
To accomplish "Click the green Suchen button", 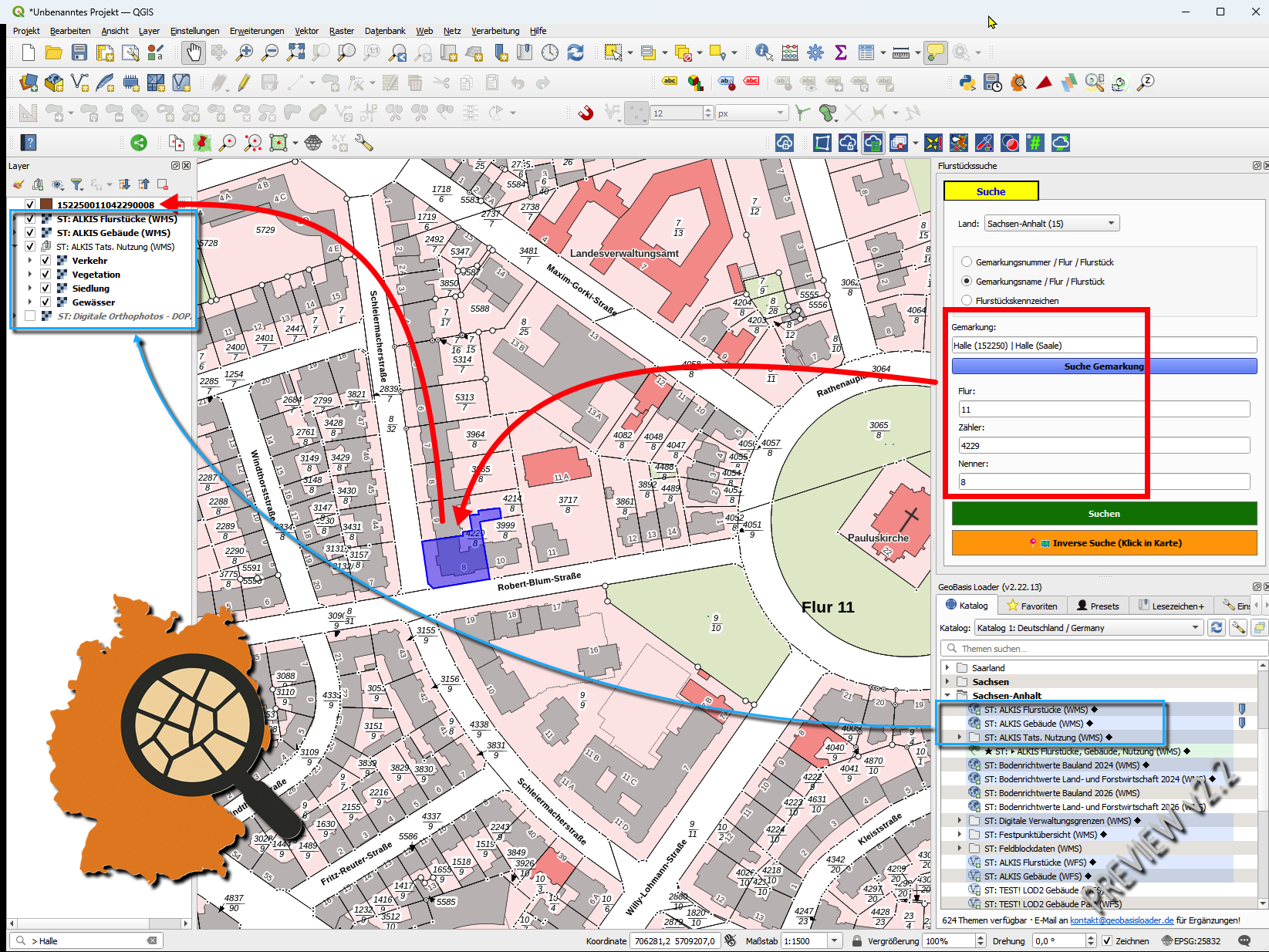I will (x=1104, y=514).
